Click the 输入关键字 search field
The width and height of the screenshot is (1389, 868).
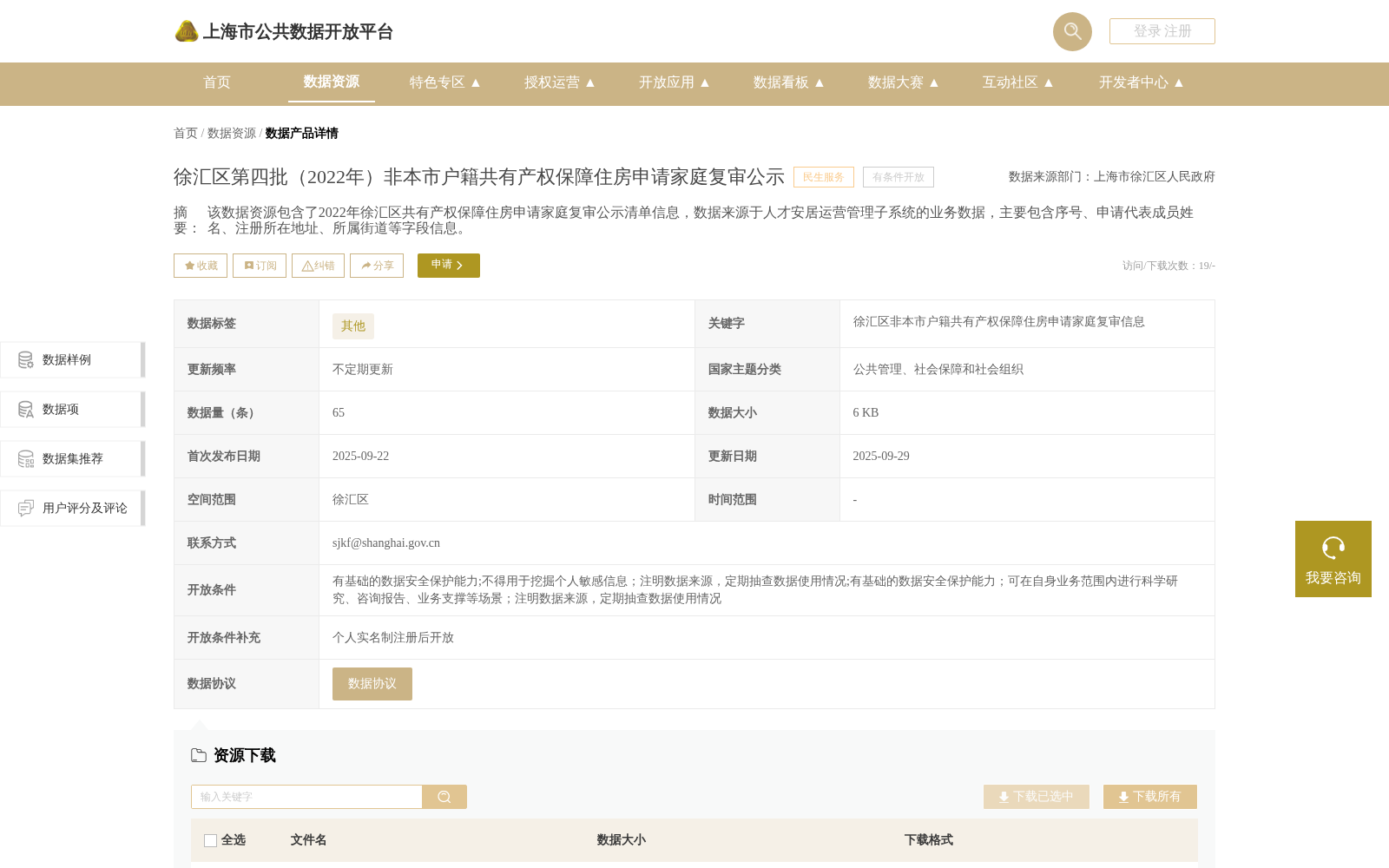pyautogui.click(x=306, y=797)
